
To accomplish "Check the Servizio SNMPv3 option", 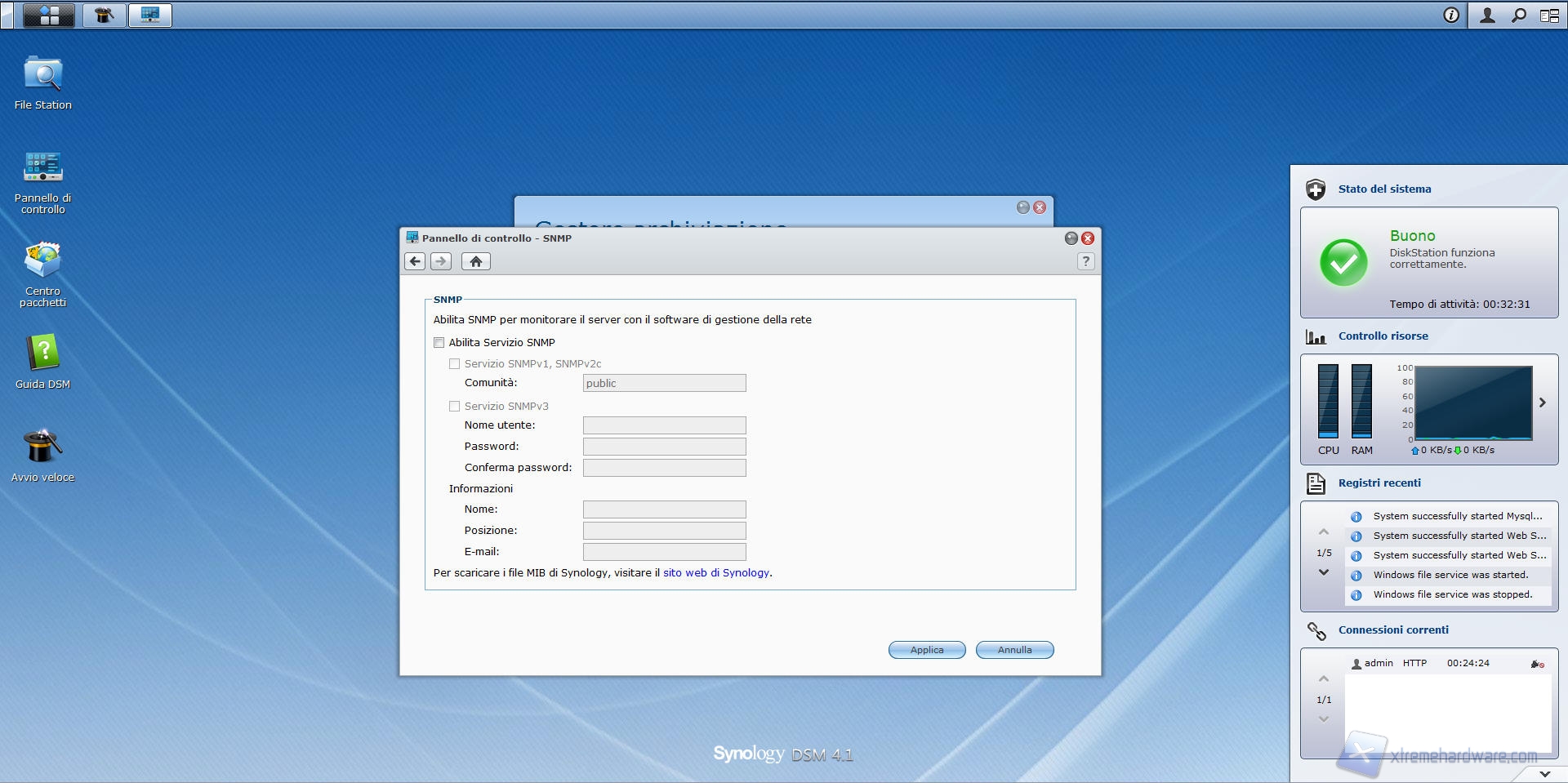I will pos(455,407).
